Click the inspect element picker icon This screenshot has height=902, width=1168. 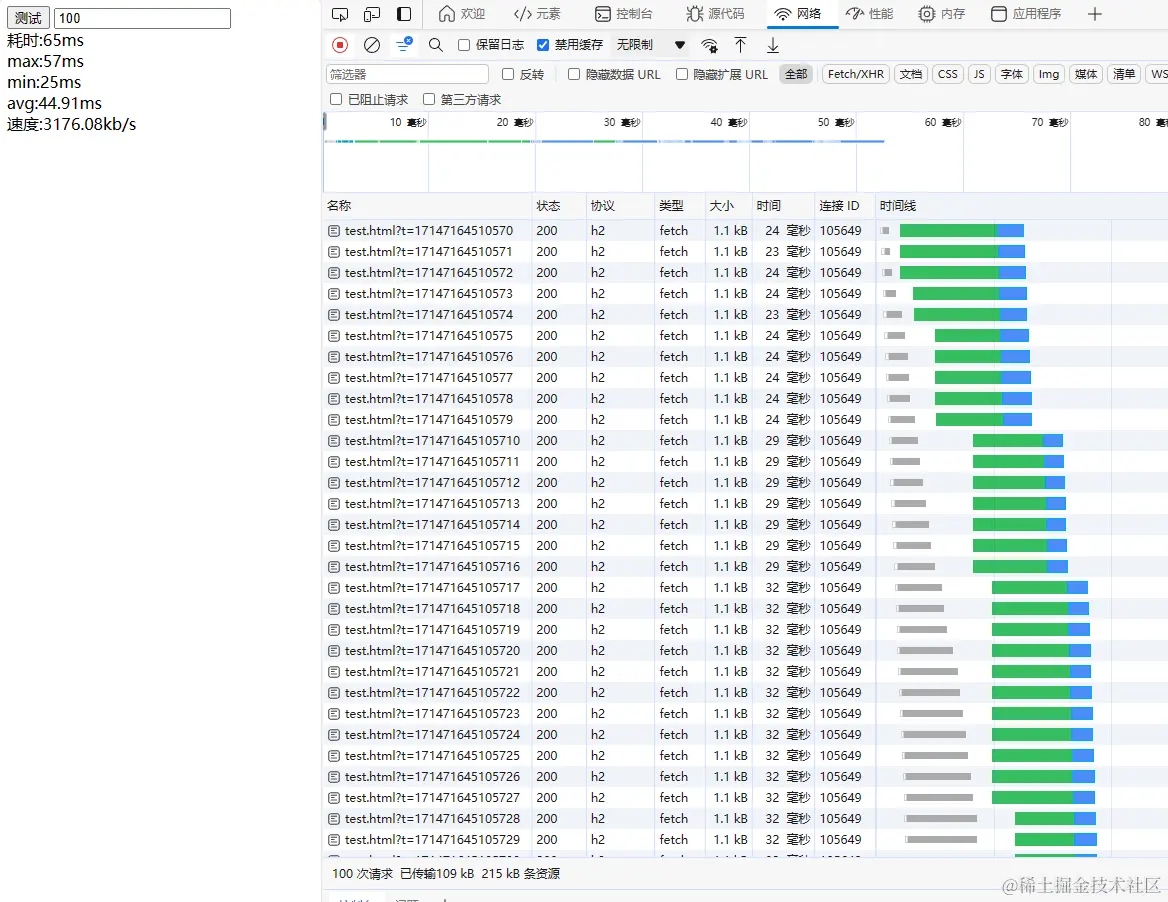click(x=340, y=14)
